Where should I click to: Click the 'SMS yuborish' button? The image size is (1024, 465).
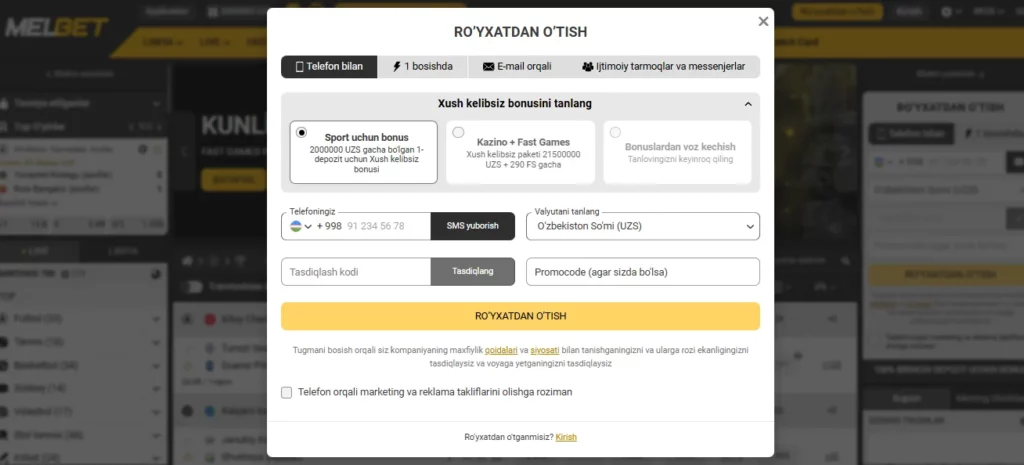[473, 226]
